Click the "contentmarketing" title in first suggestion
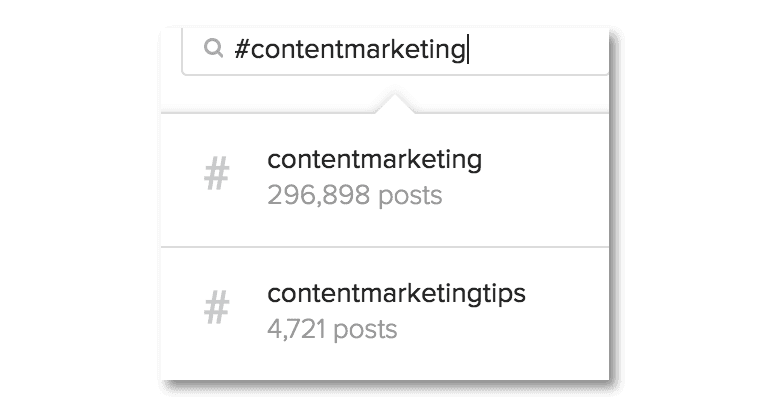 374,159
